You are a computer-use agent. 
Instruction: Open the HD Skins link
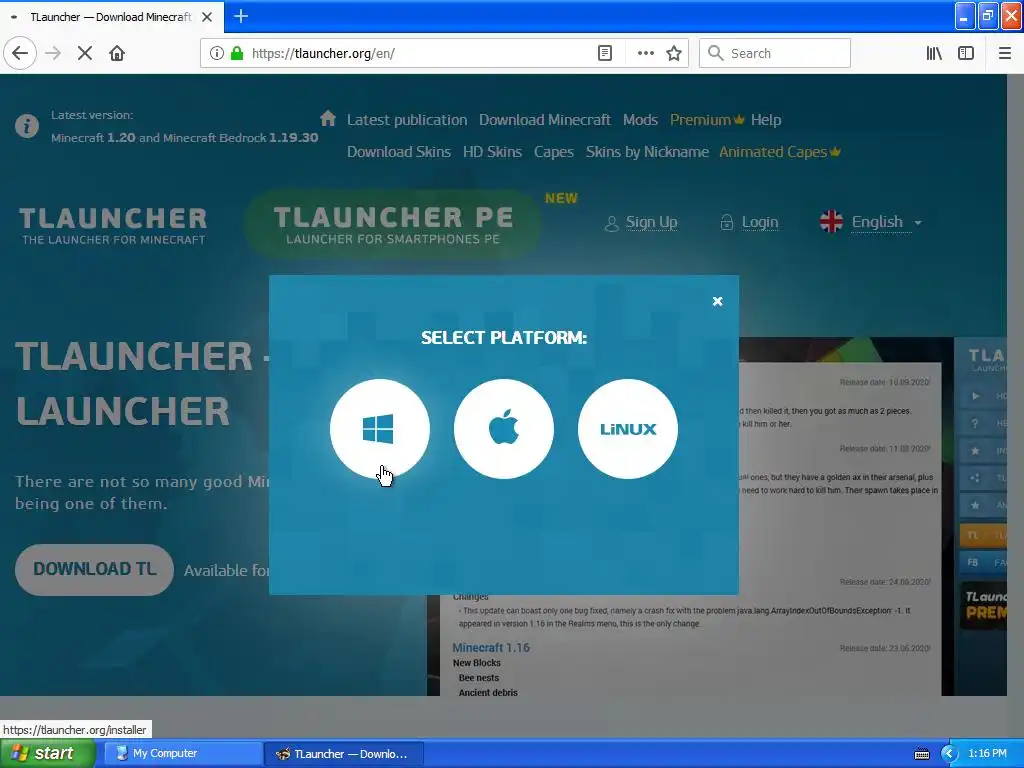(x=492, y=152)
